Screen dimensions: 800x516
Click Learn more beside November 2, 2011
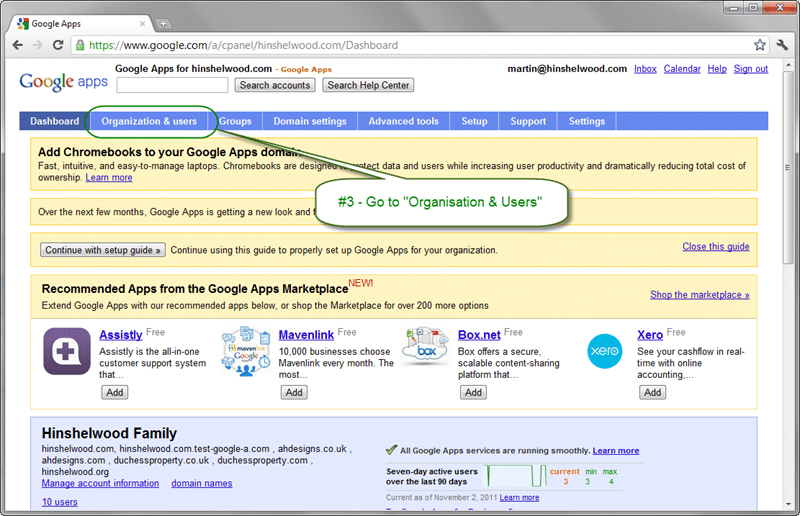tap(519, 498)
